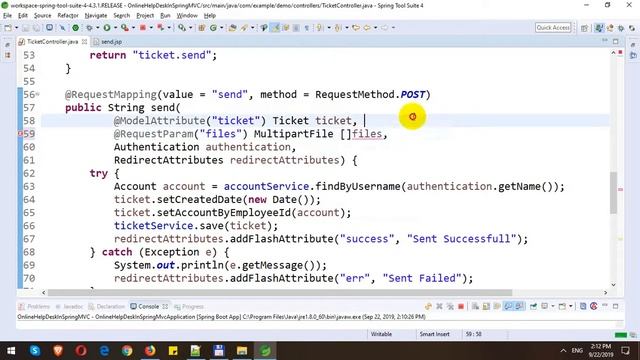The height and width of the screenshot is (360, 640).
Task: Click the Remove All Terminated Launches icon
Action: tap(450, 306)
